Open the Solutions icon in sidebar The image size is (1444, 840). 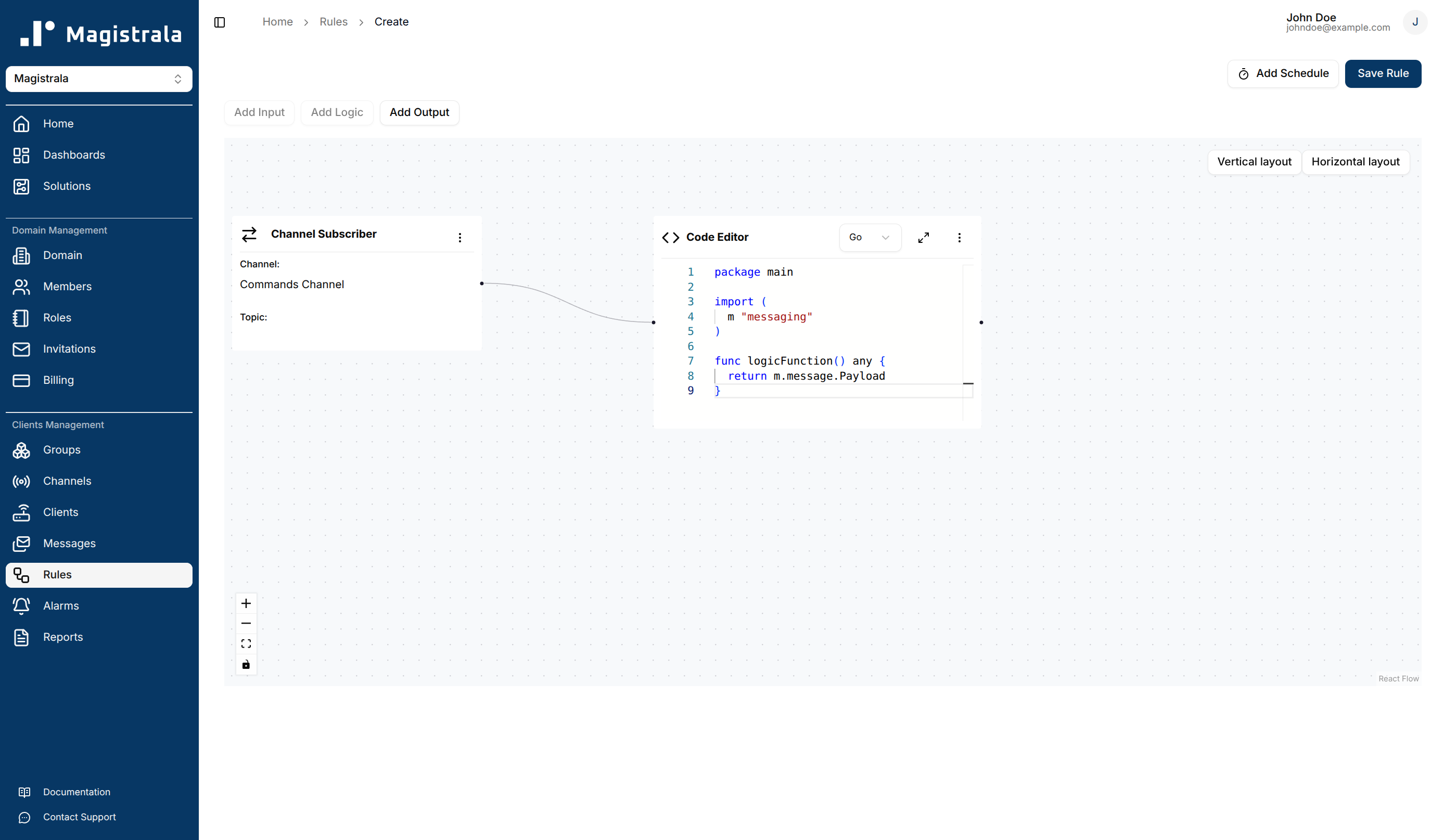point(21,186)
